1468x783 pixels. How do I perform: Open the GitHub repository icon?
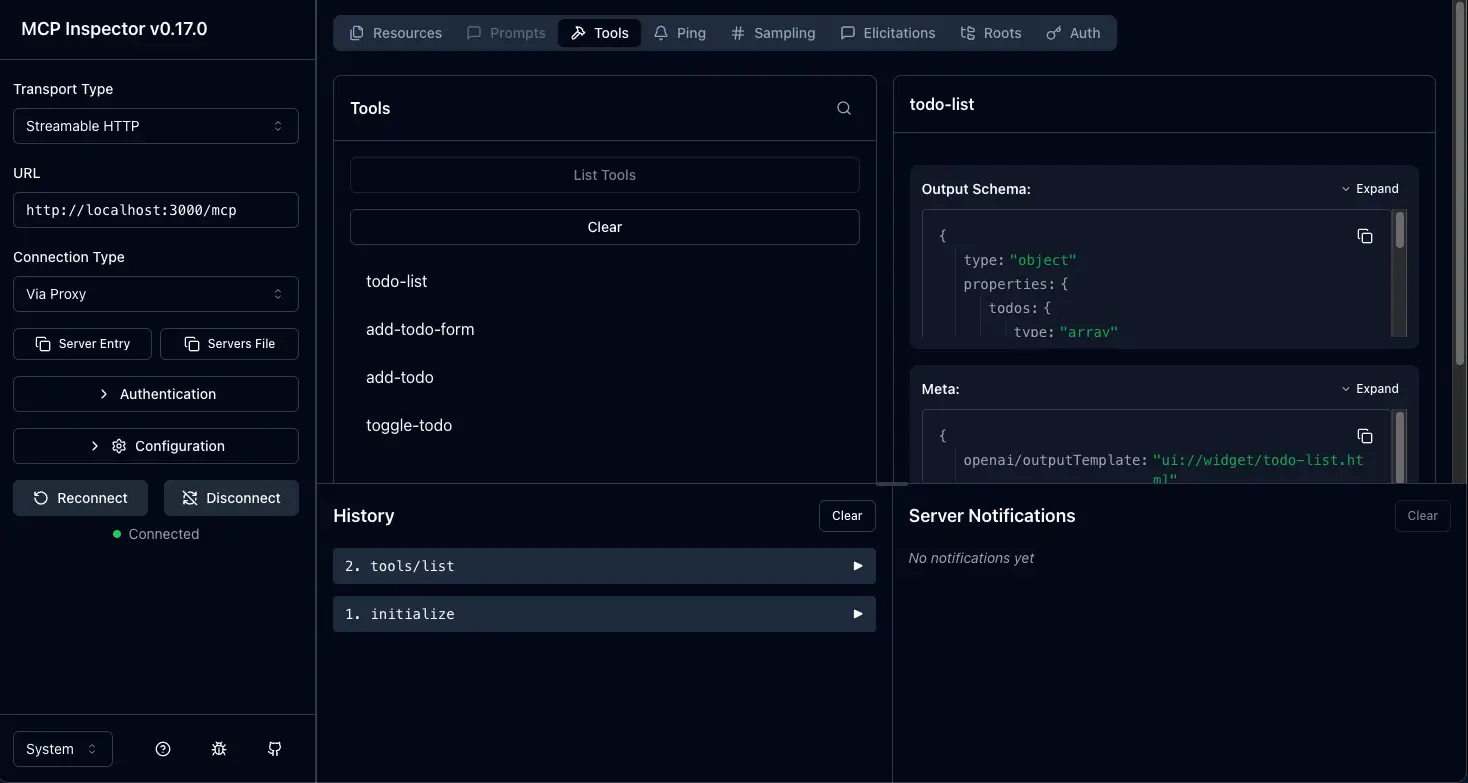[276, 749]
